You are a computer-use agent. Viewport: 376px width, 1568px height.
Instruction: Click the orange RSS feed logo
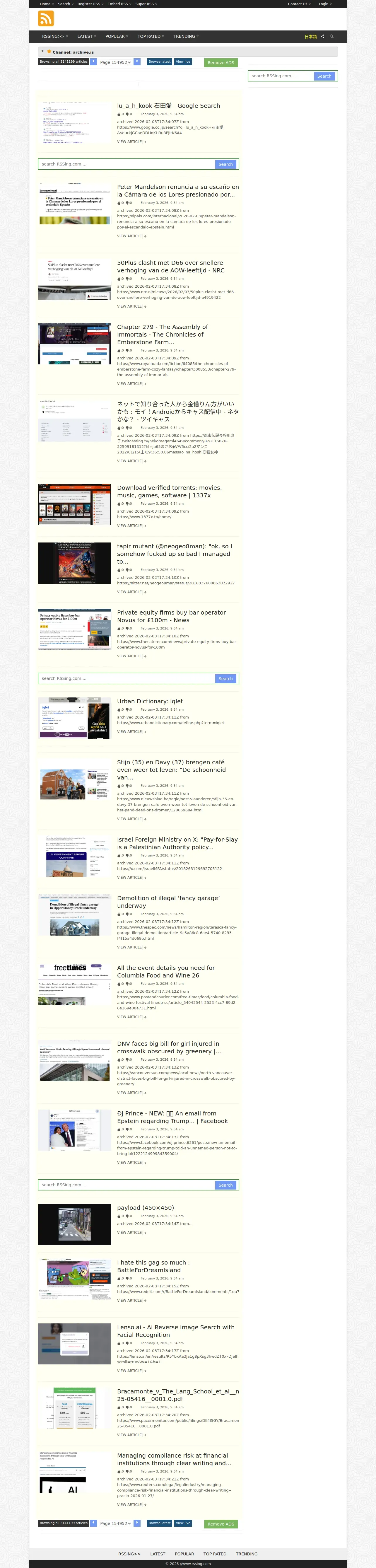pos(46,19)
